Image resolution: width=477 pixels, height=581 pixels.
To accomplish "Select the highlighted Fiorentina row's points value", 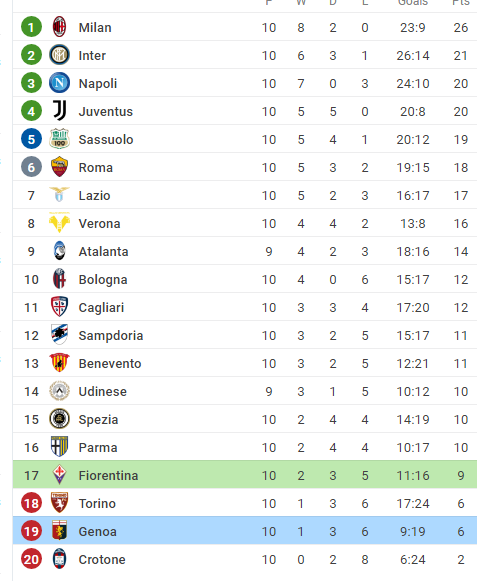I will 461,475.
